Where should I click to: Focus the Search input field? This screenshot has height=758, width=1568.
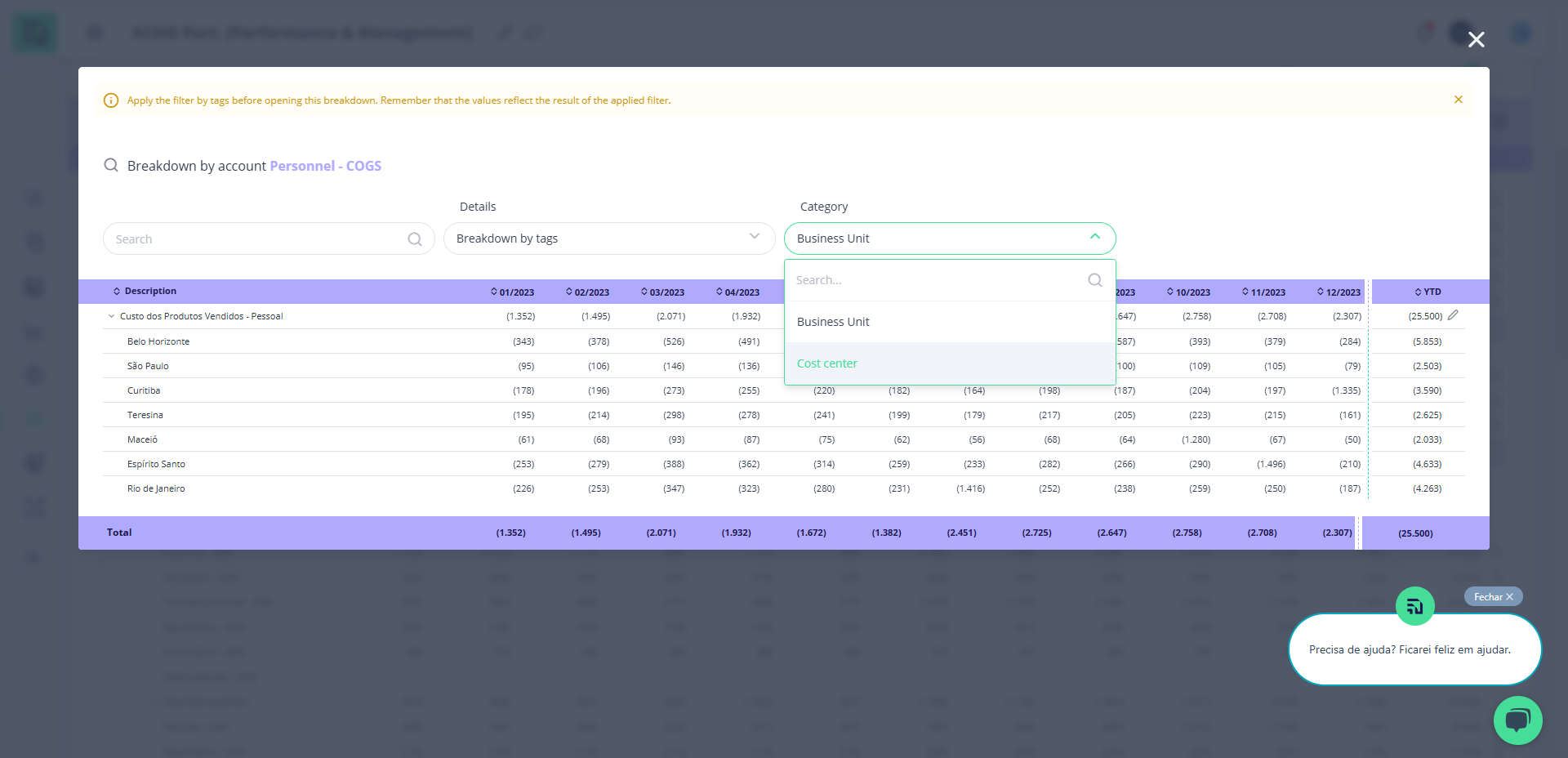269,239
